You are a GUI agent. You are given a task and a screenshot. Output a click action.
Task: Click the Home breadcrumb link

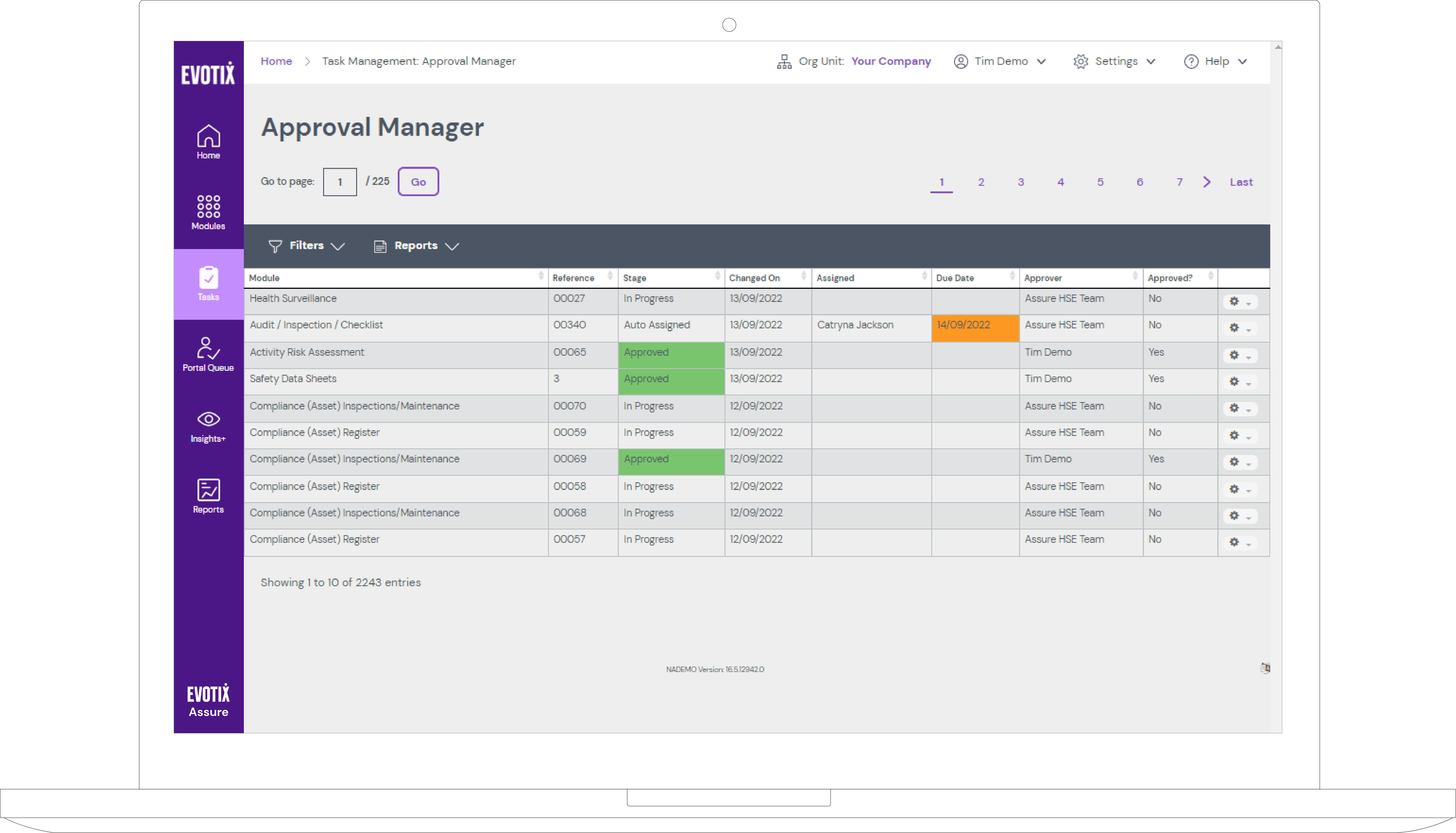pos(276,61)
